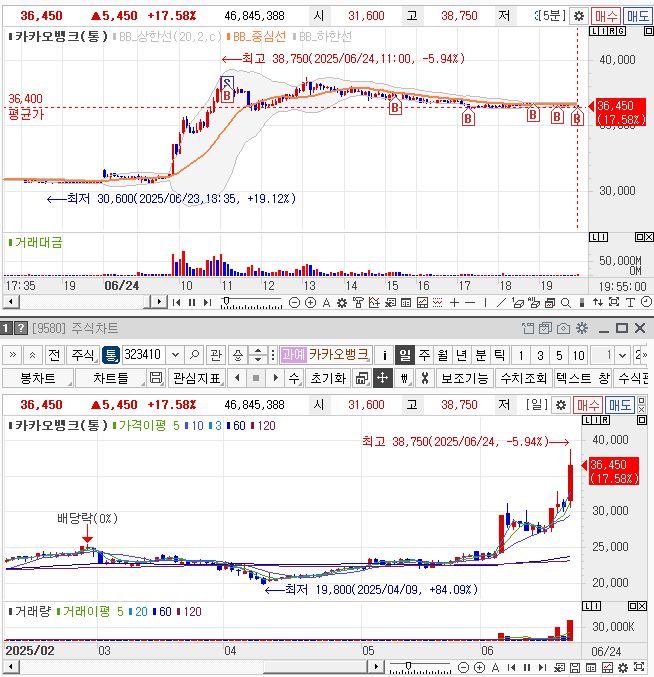654x677 pixels.
Task: Open the 차트틀 template dropdown
Action: click(x=111, y=378)
